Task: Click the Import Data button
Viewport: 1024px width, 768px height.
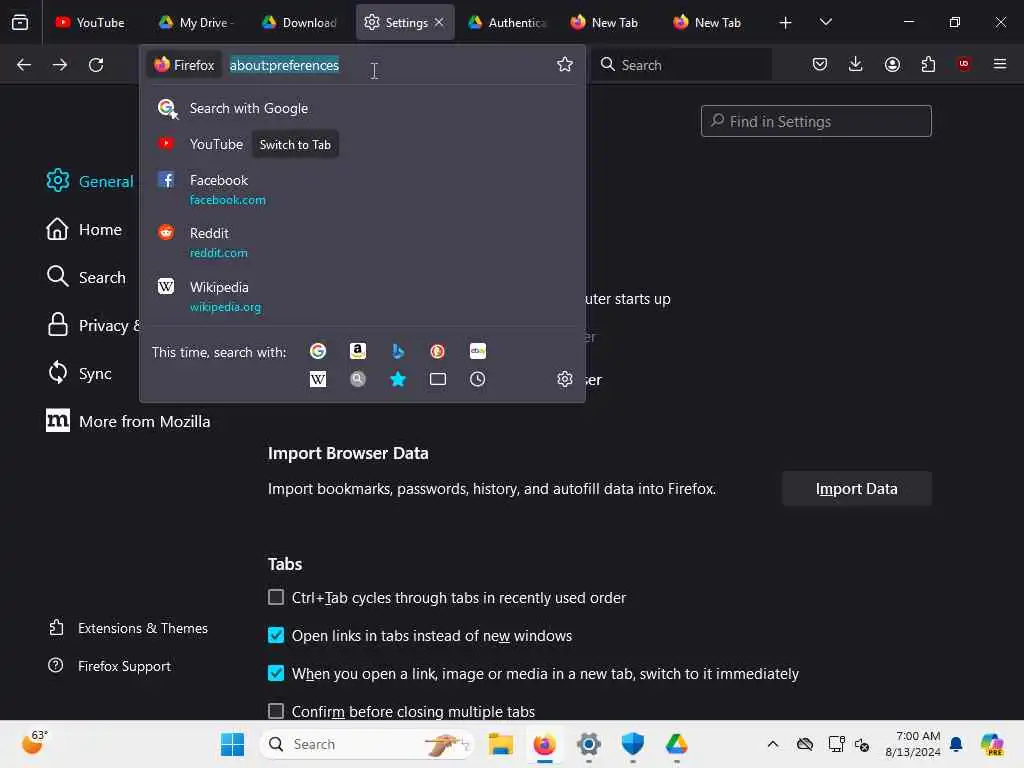Action: pyautogui.click(x=857, y=488)
